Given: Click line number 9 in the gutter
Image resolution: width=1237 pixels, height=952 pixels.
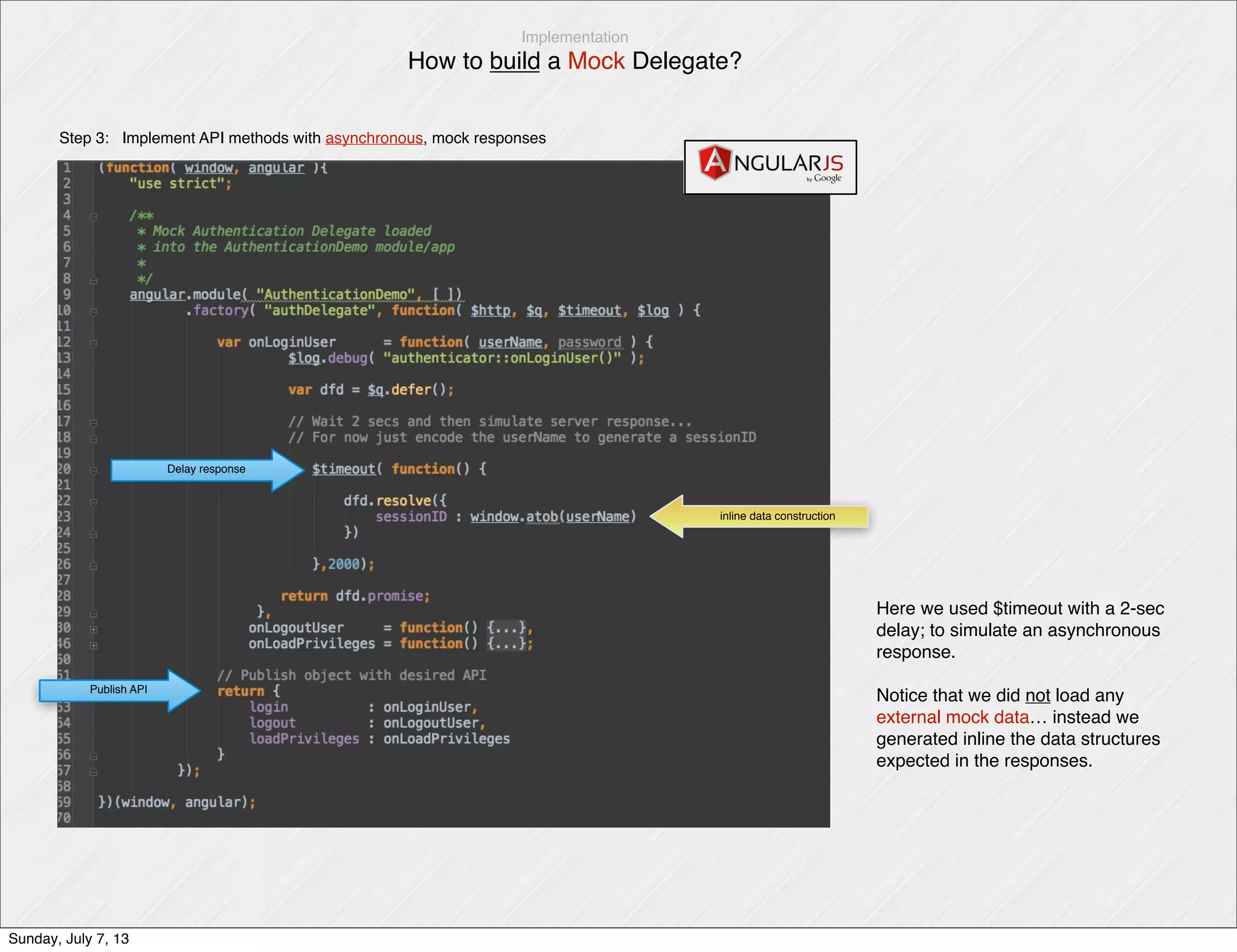Looking at the screenshot, I should point(66,294).
